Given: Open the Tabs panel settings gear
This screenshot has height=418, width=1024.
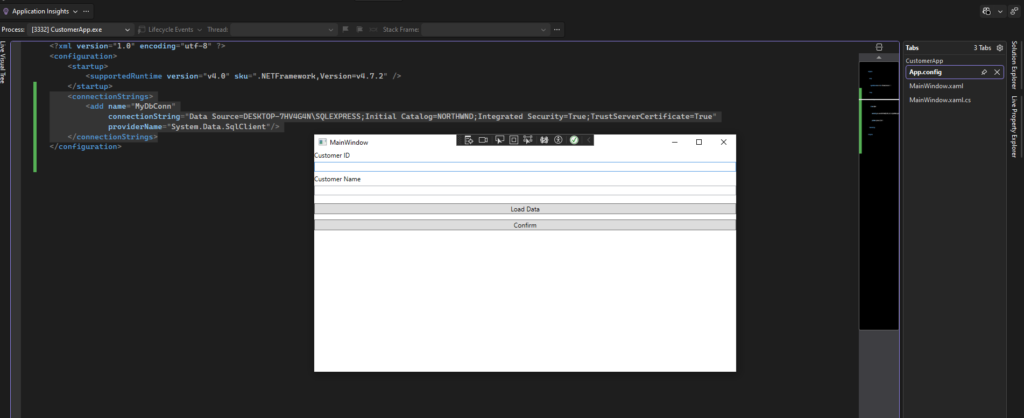Looking at the screenshot, I should tap(999, 48).
